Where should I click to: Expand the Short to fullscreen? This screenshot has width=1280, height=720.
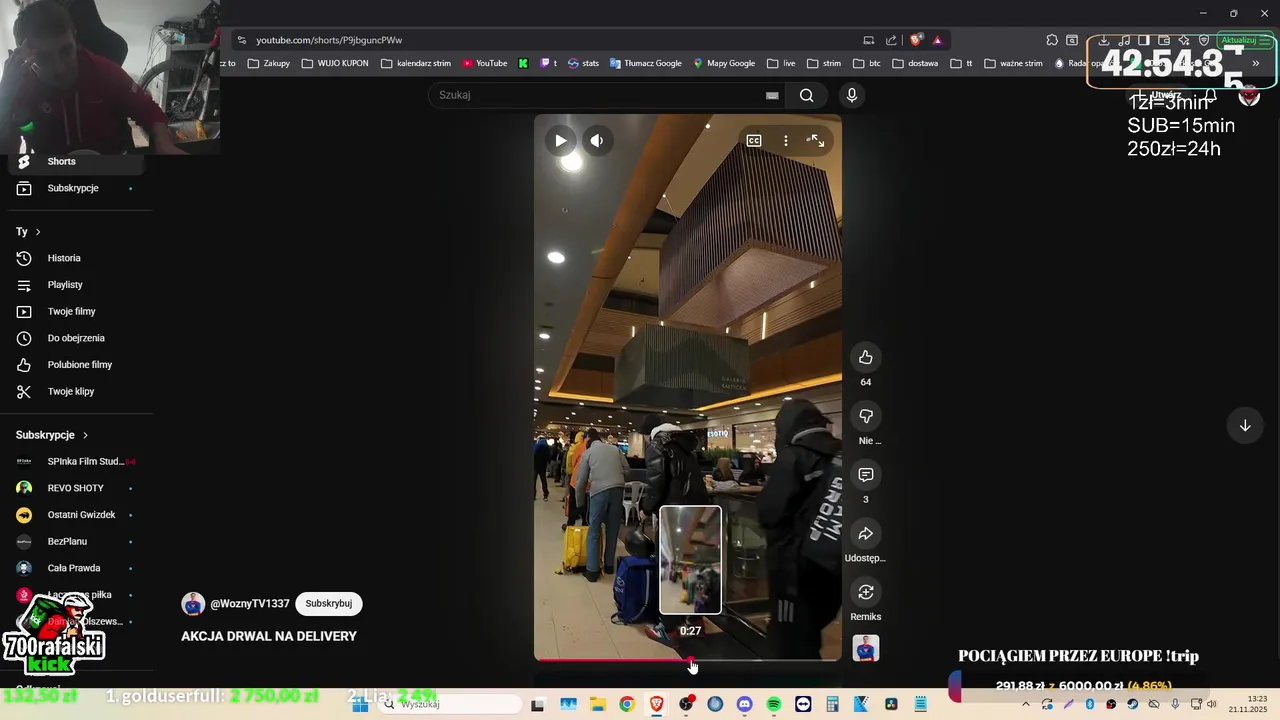click(817, 141)
